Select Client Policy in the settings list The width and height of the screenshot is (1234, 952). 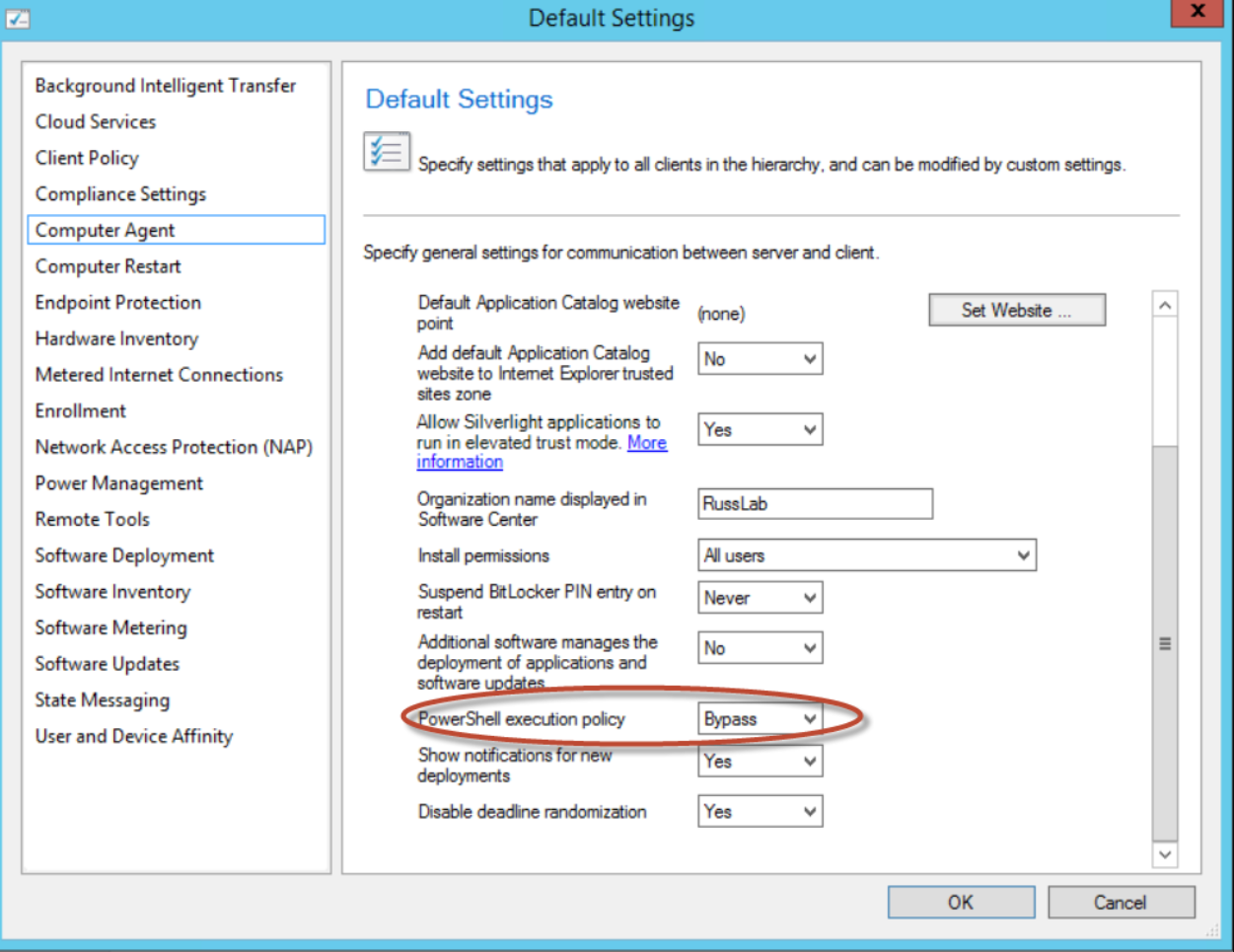(x=87, y=158)
